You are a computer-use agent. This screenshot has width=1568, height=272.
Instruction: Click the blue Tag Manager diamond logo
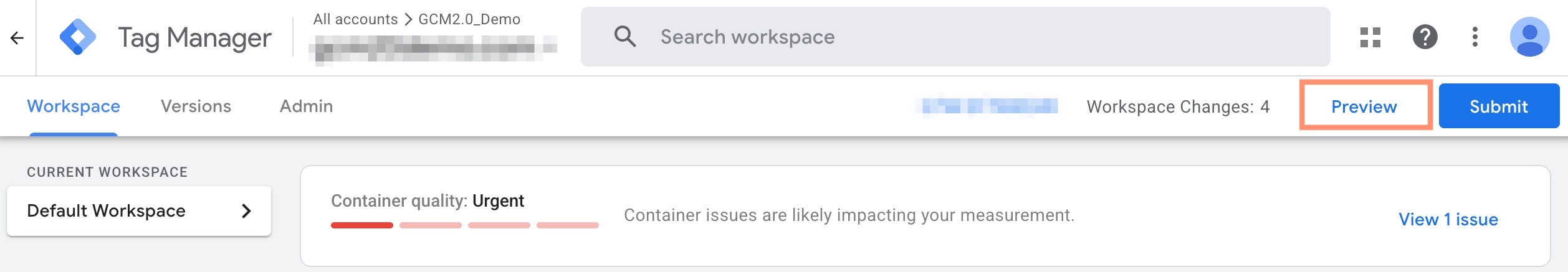click(78, 37)
